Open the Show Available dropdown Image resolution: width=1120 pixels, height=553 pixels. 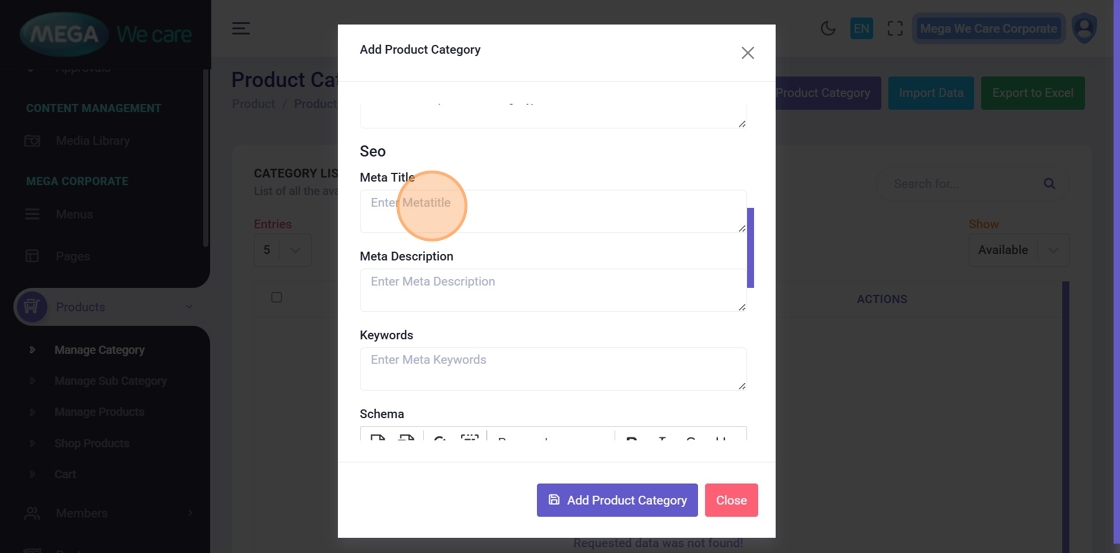pos(1018,250)
